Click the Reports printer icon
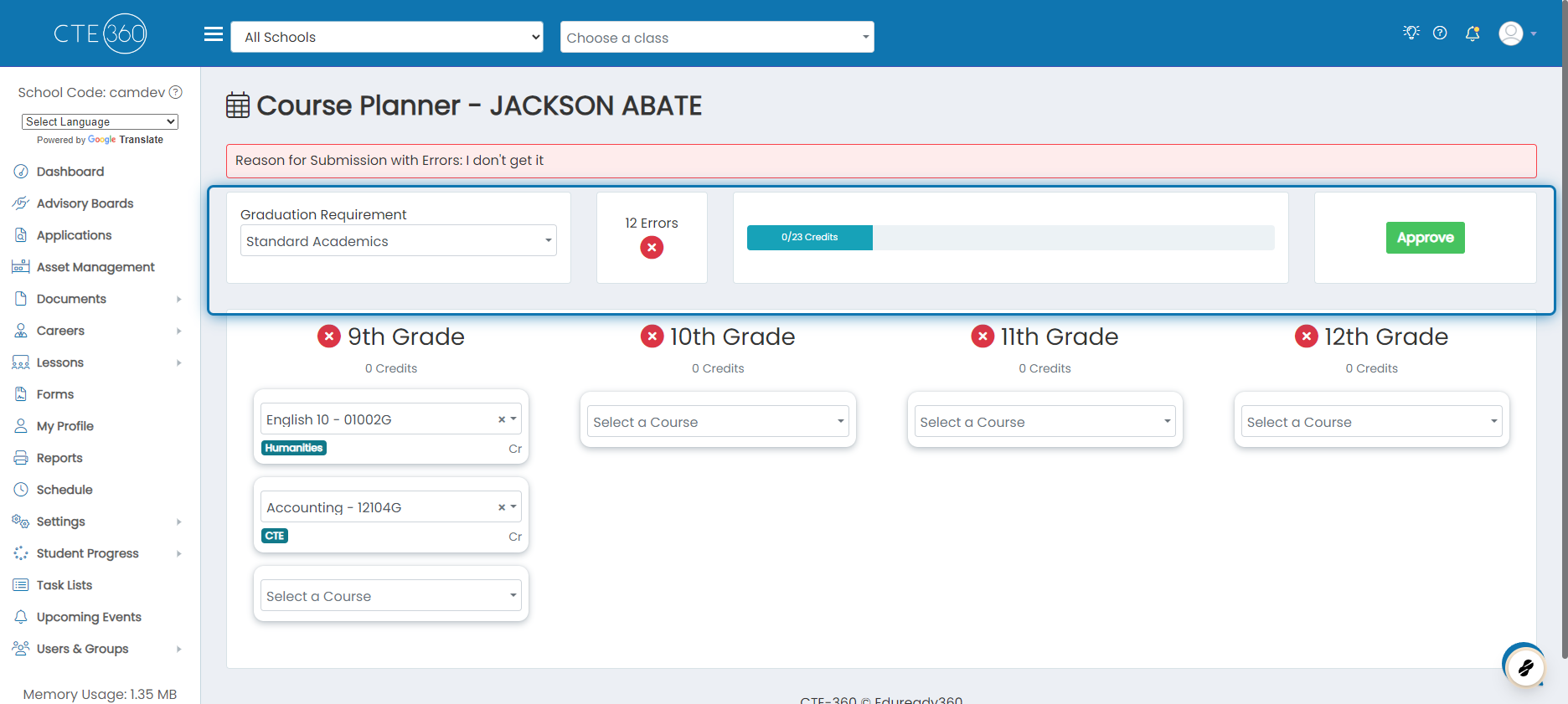The image size is (1568, 704). [21, 458]
